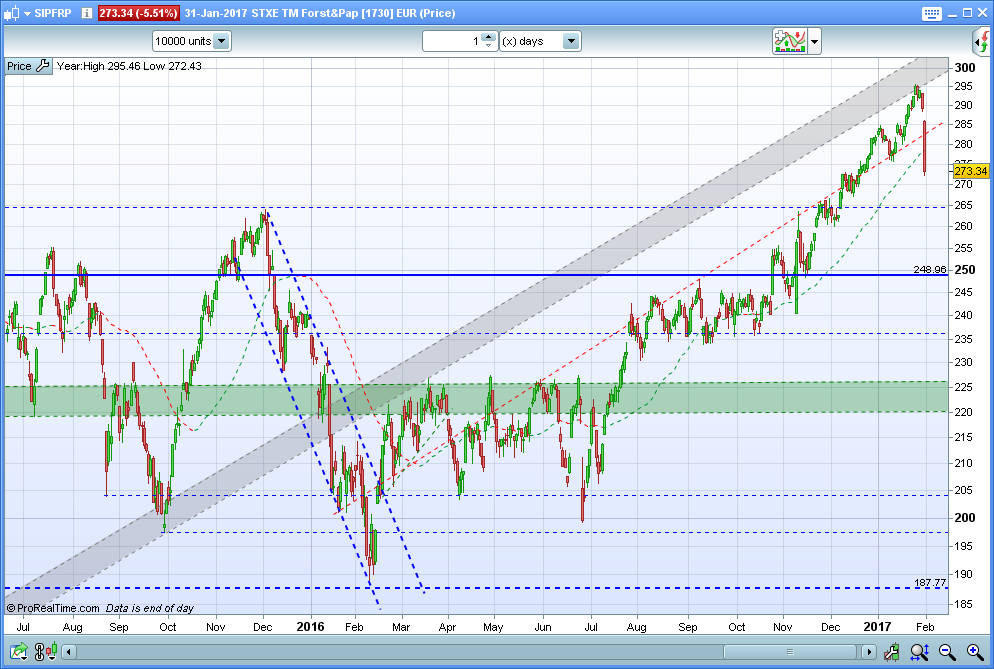Click the ProRealTime.com copyright text

coord(53,608)
